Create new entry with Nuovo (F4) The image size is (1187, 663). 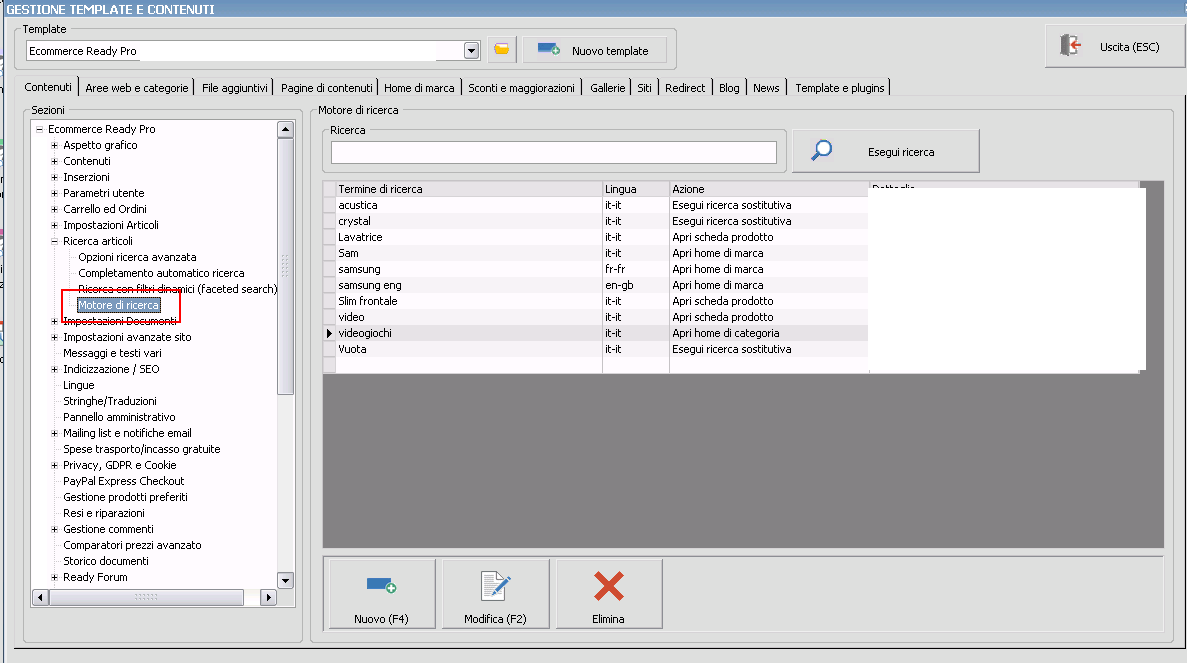(x=381, y=594)
